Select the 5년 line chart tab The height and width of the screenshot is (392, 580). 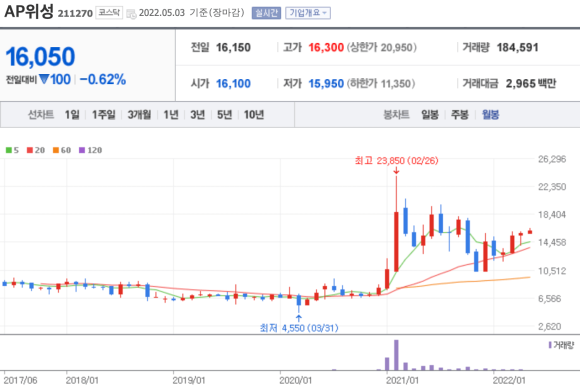click(224, 115)
